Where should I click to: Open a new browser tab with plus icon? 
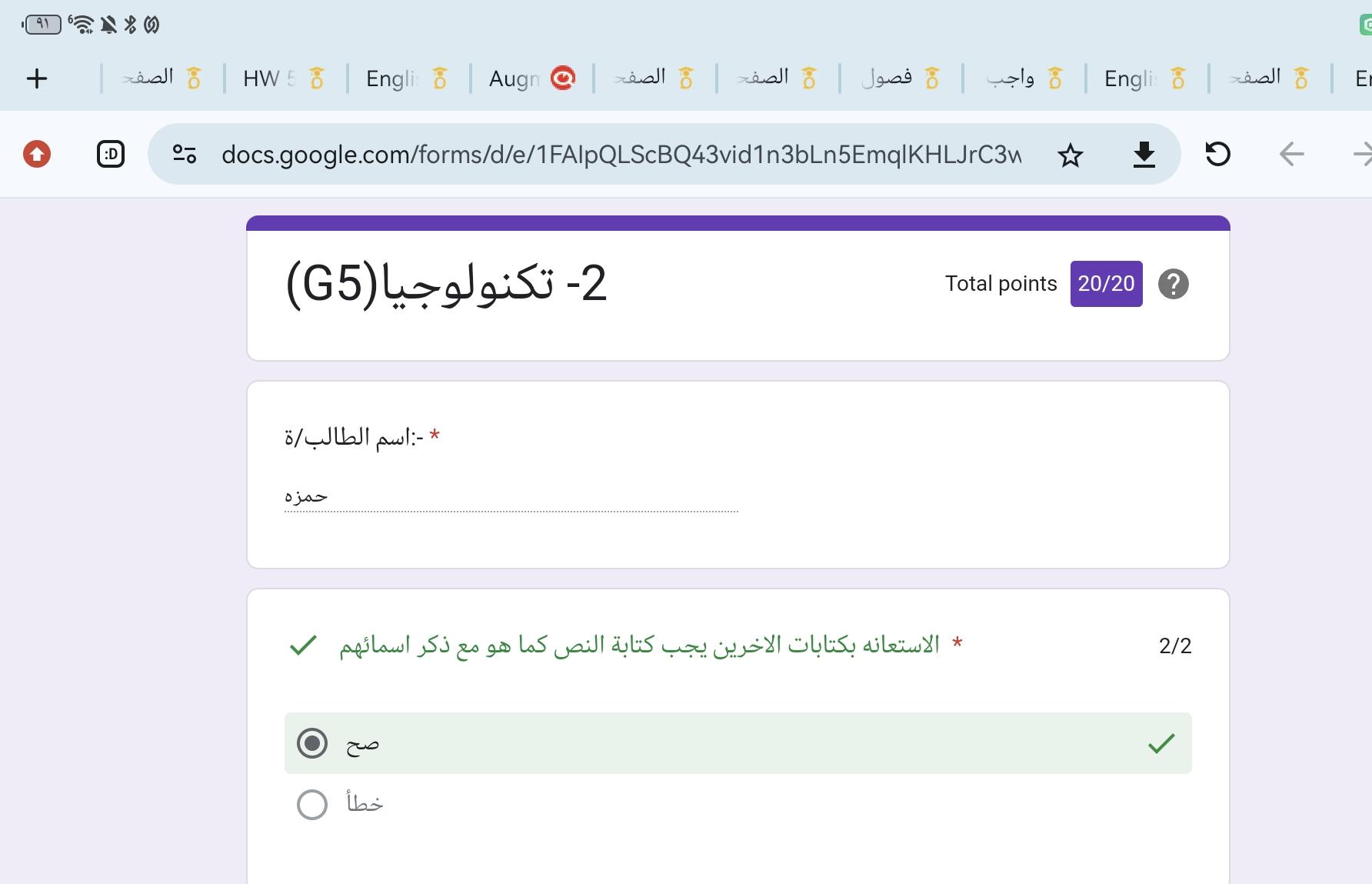point(37,78)
